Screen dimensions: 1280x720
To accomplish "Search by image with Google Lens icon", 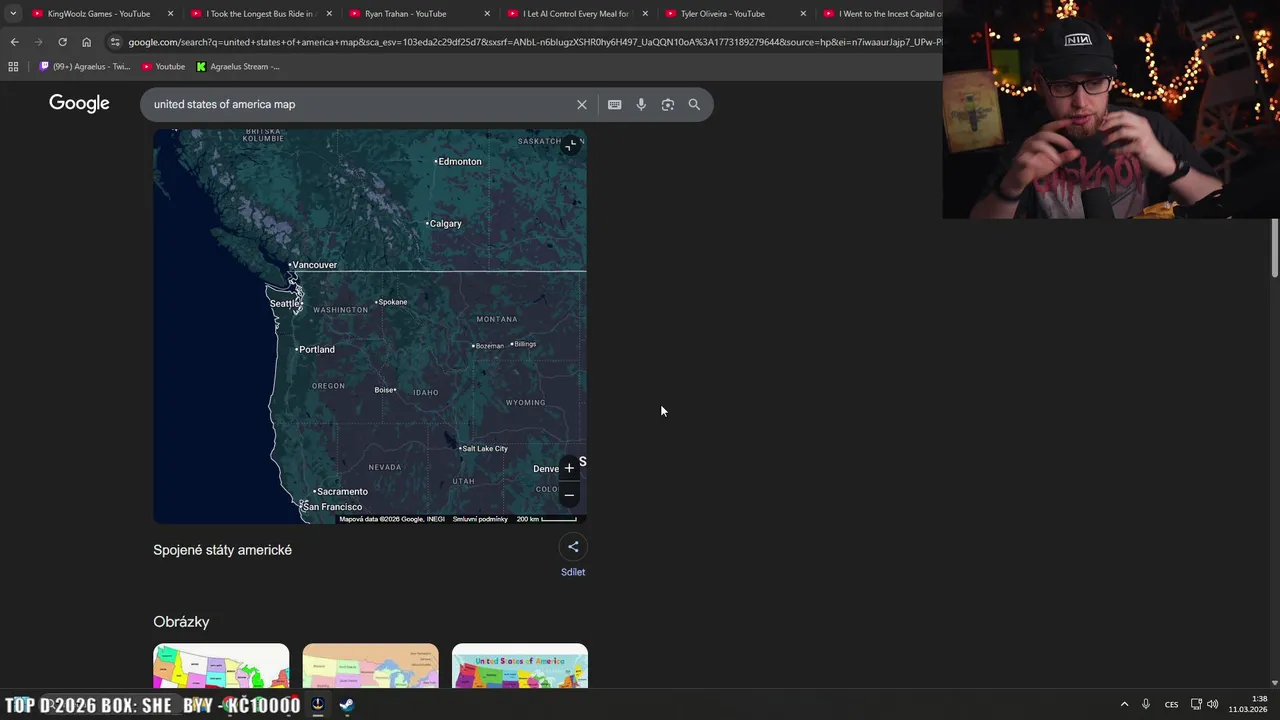I will (x=667, y=104).
